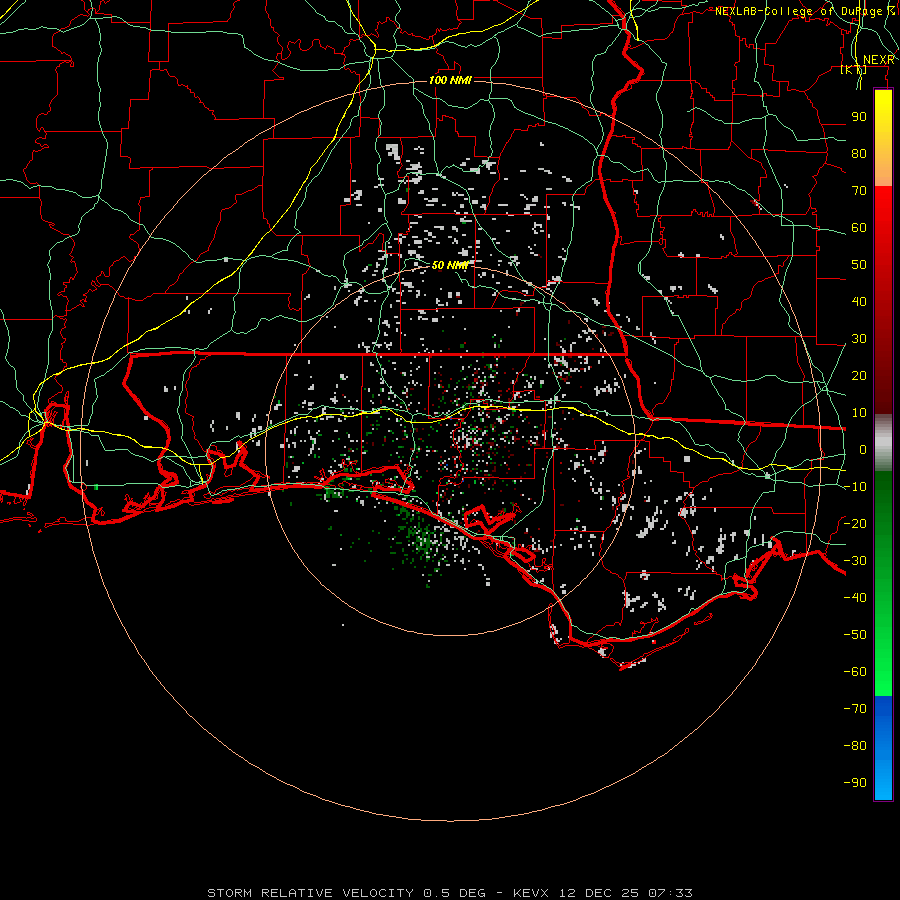Click the "12 DEC 25" date in the caption
This screenshot has width=900, height=900.
click(599, 893)
